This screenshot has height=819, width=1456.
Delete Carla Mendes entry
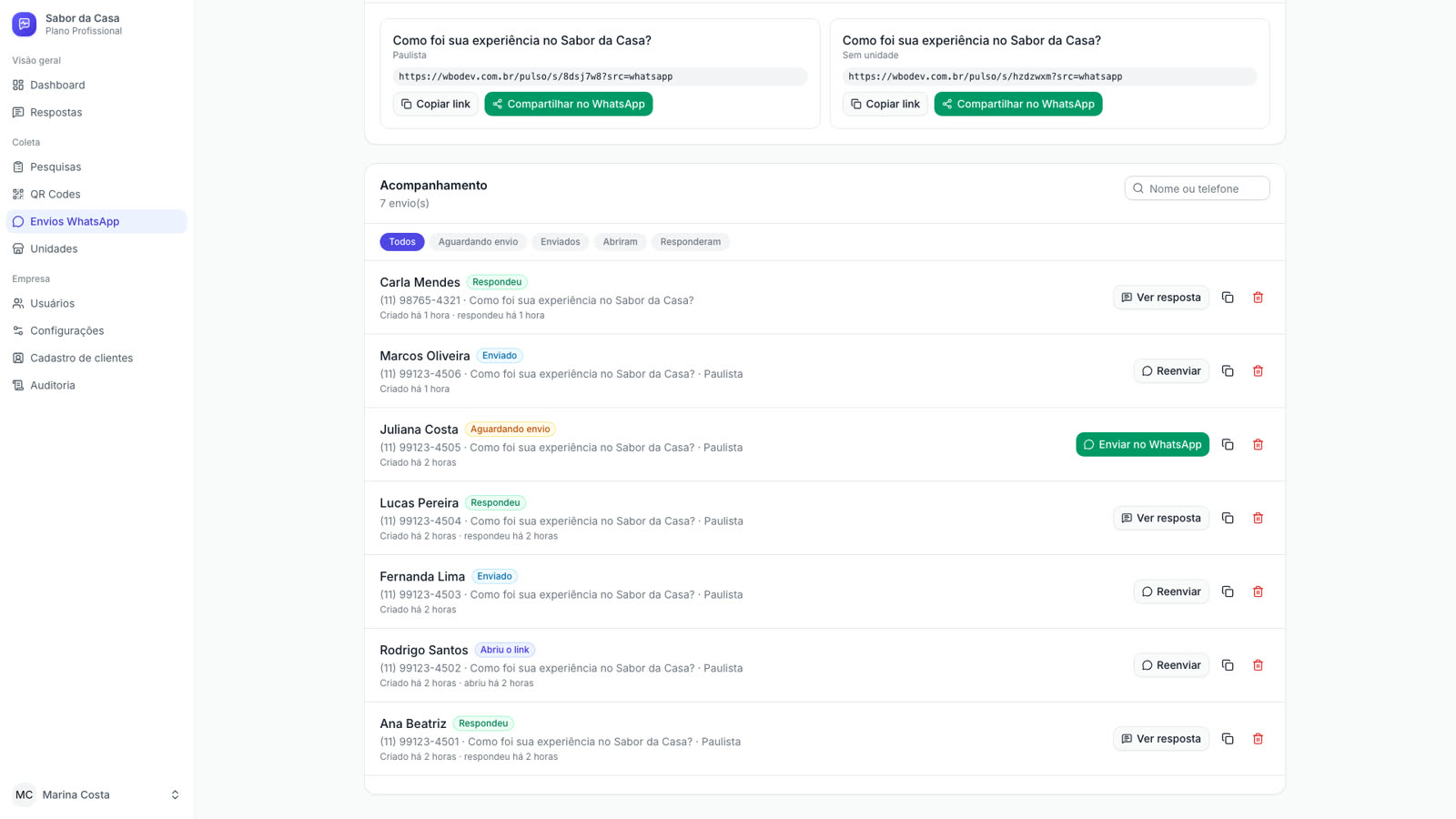(1258, 298)
